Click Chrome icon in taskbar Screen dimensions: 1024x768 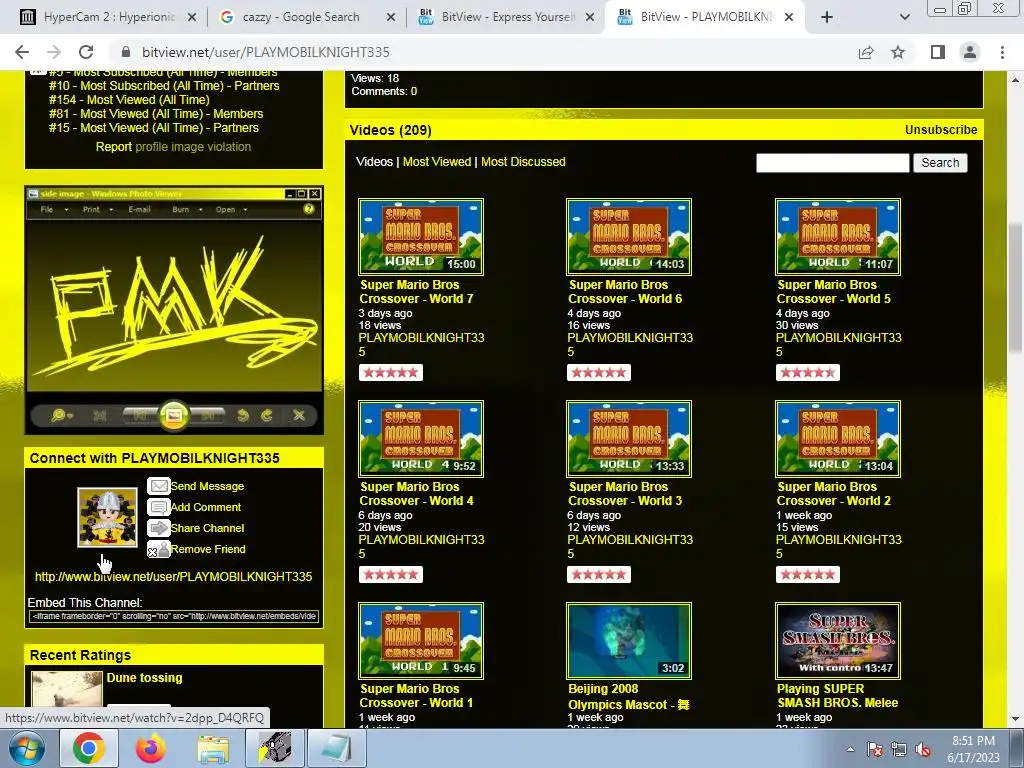89,748
